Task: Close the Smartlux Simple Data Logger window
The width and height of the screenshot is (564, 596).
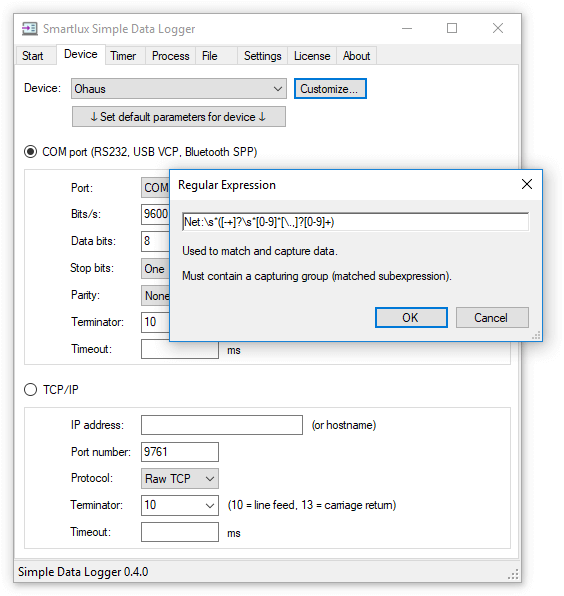Action: click(497, 28)
